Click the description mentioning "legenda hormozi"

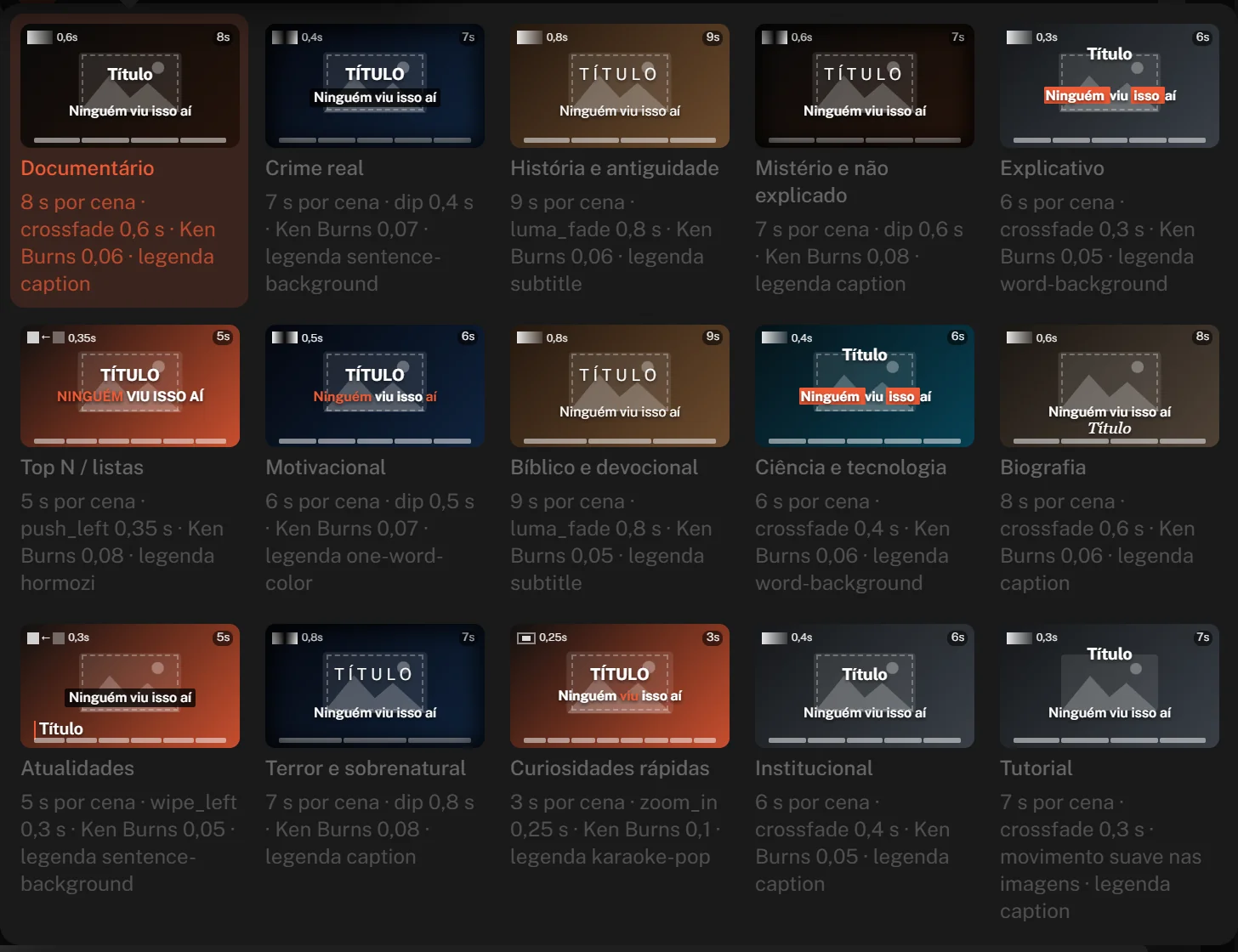(122, 542)
